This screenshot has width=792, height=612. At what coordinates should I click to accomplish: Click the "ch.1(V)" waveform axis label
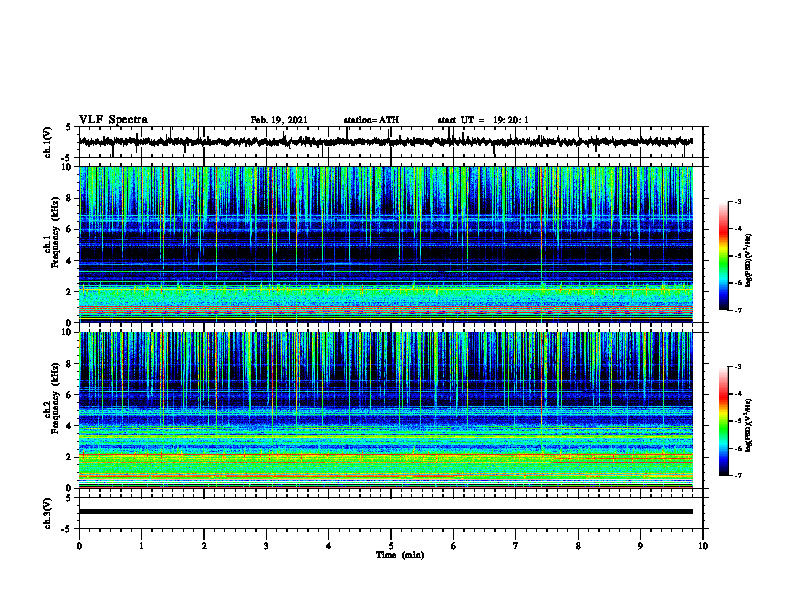click(x=47, y=142)
